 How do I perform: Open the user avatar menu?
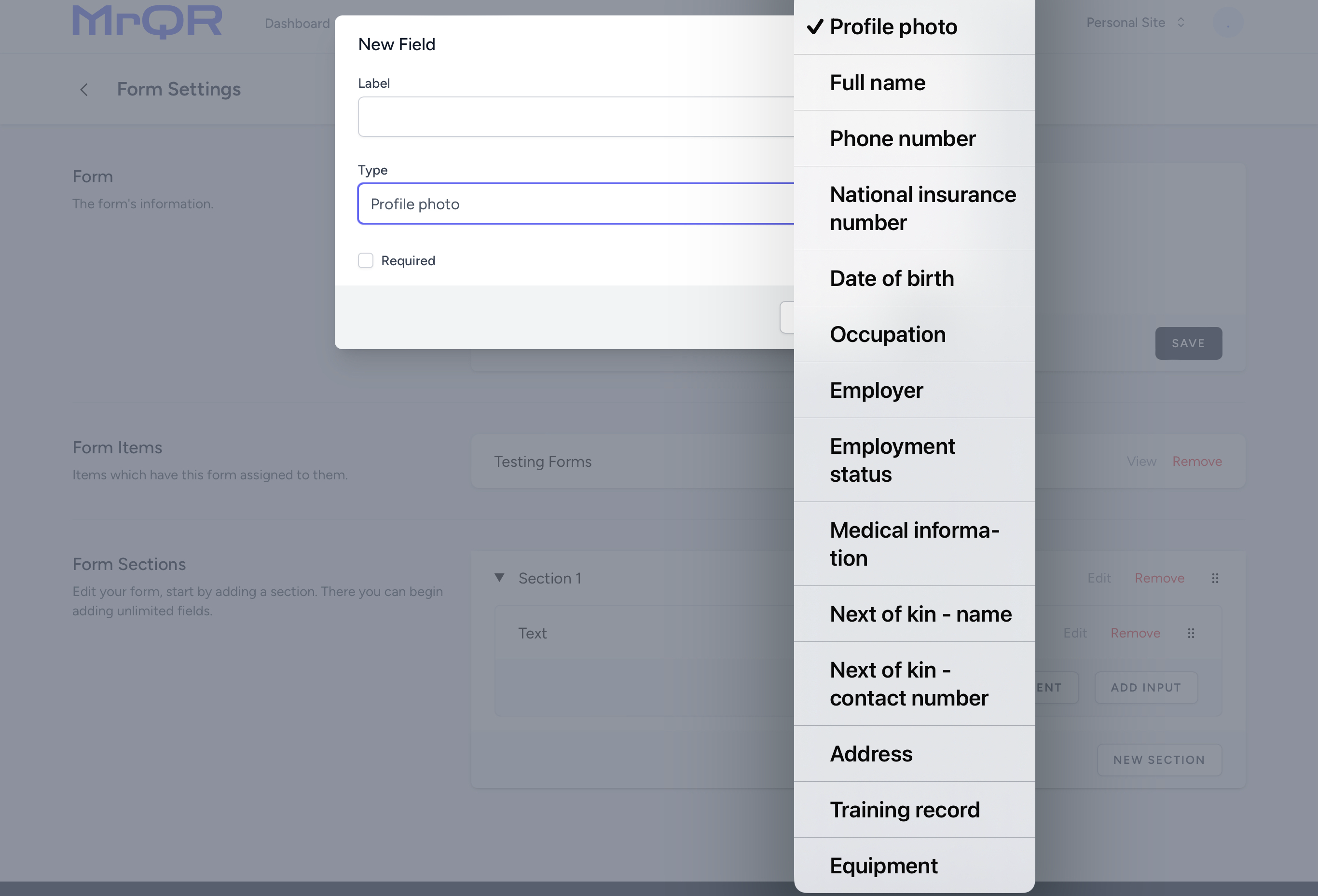pyautogui.click(x=1227, y=23)
